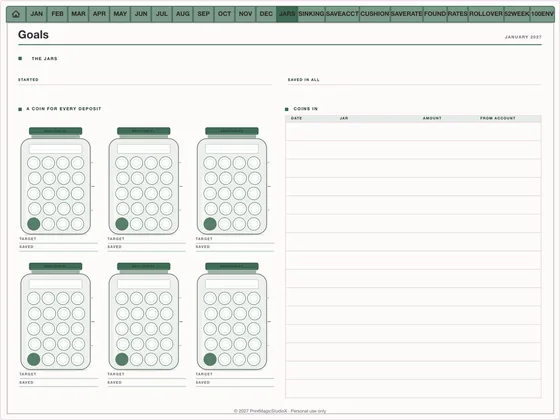Switch to the MAR tab
The image size is (560, 420).
coord(78,14)
